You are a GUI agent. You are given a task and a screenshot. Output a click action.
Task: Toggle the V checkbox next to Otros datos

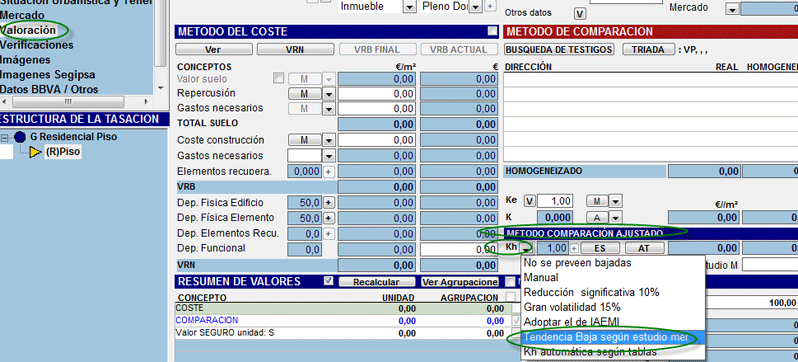click(579, 13)
